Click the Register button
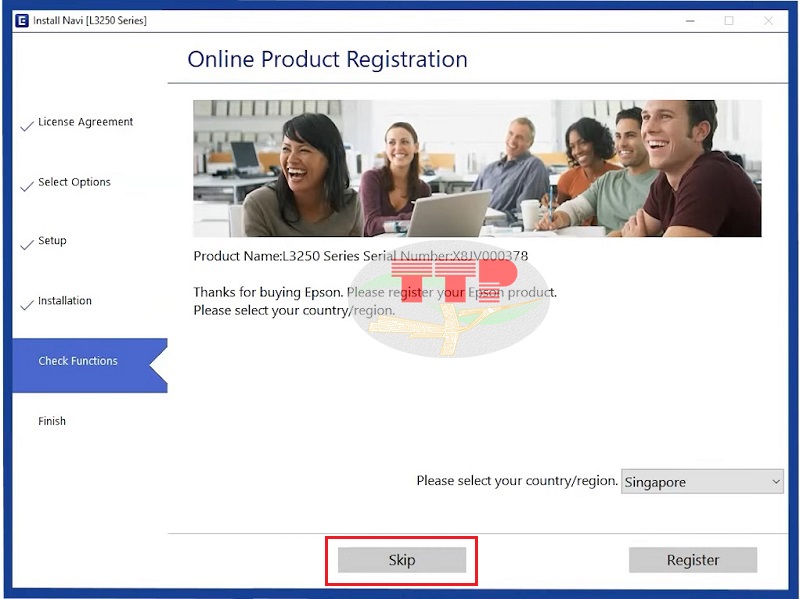800x599 pixels. click(692, 560)
